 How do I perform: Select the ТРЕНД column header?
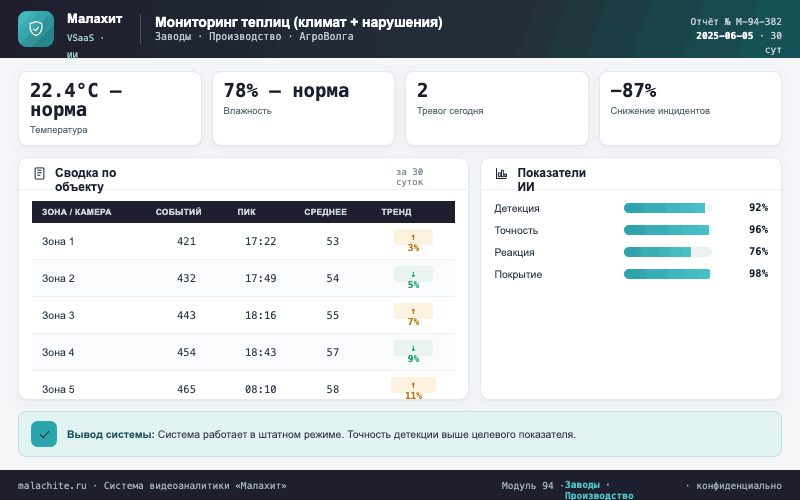(396, 212)
